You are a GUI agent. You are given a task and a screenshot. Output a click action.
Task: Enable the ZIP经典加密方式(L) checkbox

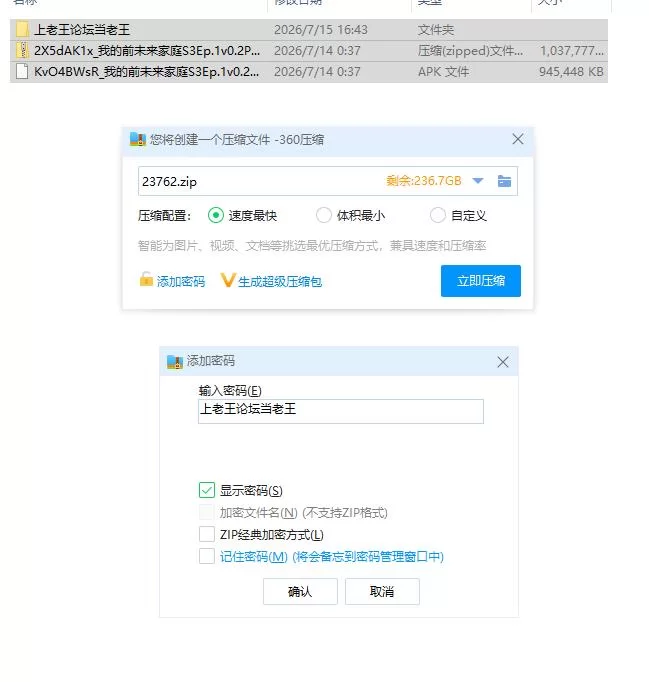(x=207, y=534)
